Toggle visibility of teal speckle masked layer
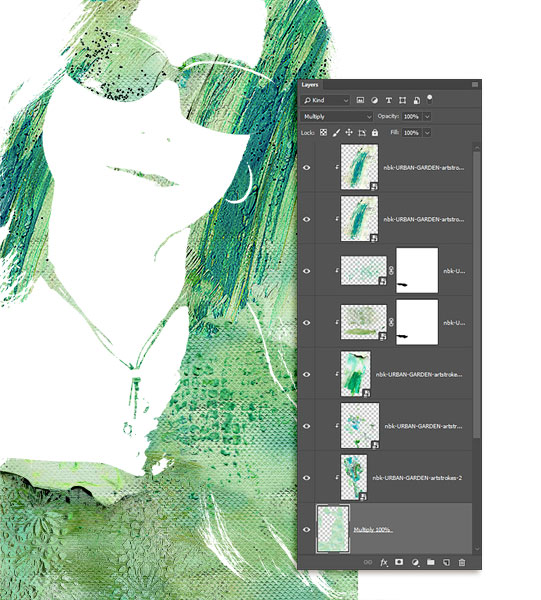541x600 pixels. (x=306, y=271)
